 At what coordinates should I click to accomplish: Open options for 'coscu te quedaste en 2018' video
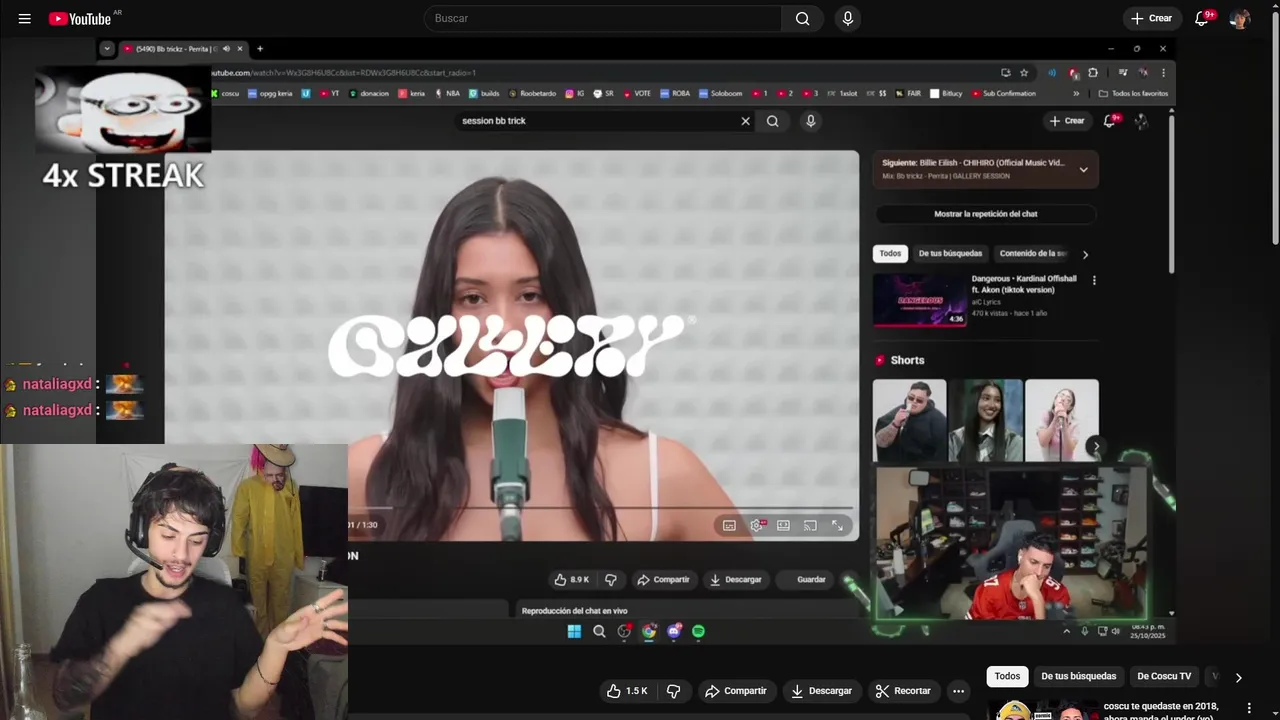click(x=1249, y=708)
